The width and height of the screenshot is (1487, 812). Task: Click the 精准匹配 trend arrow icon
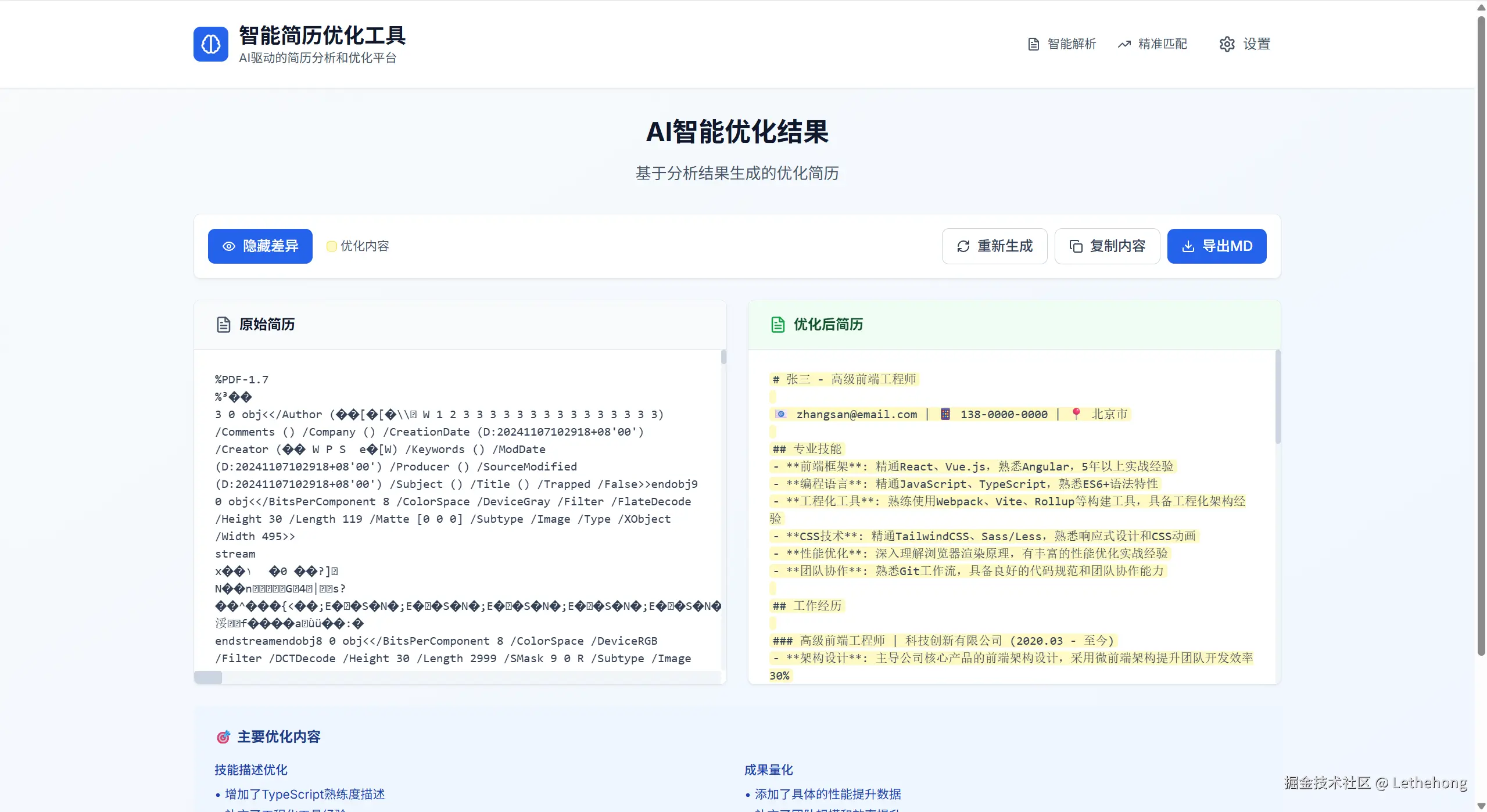click(1124, 44)
